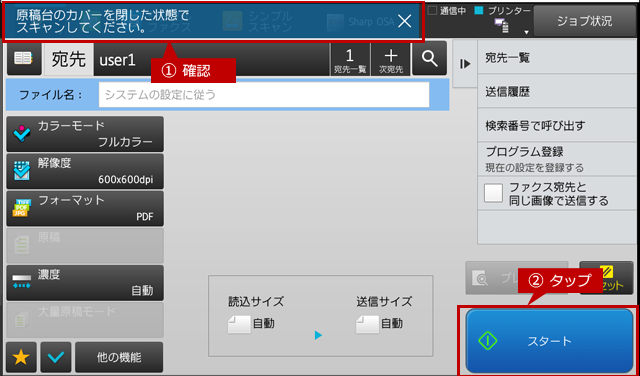Select プログラム登録 menu item
The width and height of the screenshot is (640, 376).
(557, 159)
